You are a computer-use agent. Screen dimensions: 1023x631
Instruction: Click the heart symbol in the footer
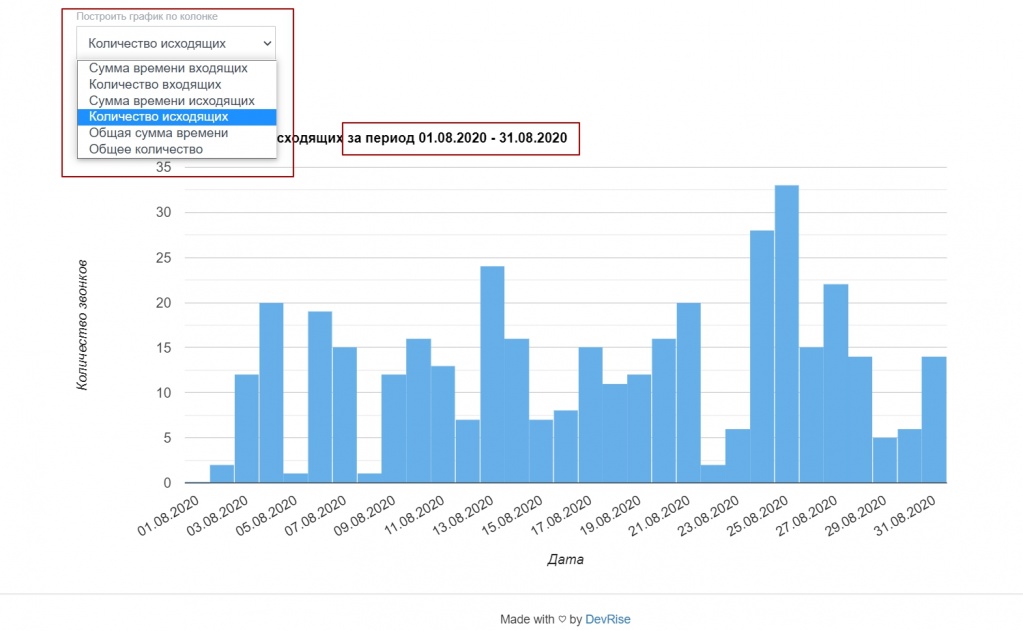[562, 619]
